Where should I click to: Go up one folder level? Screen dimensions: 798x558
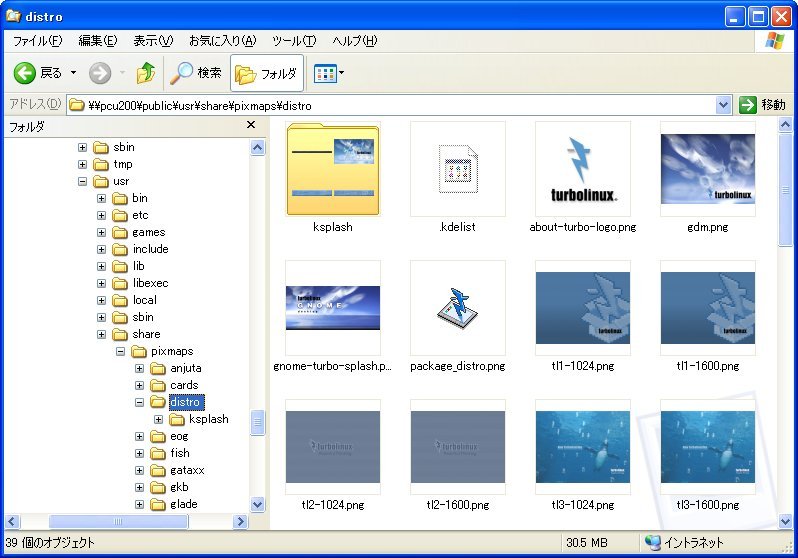click(146, 73)
